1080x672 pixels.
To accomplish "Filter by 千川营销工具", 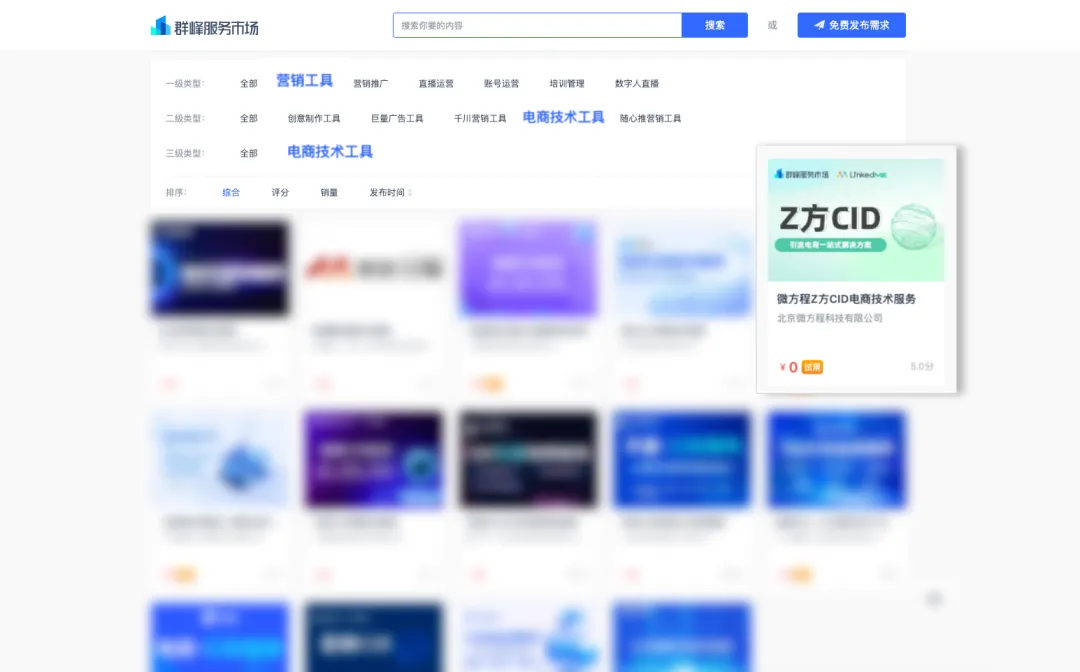I will tap(480, 118).
